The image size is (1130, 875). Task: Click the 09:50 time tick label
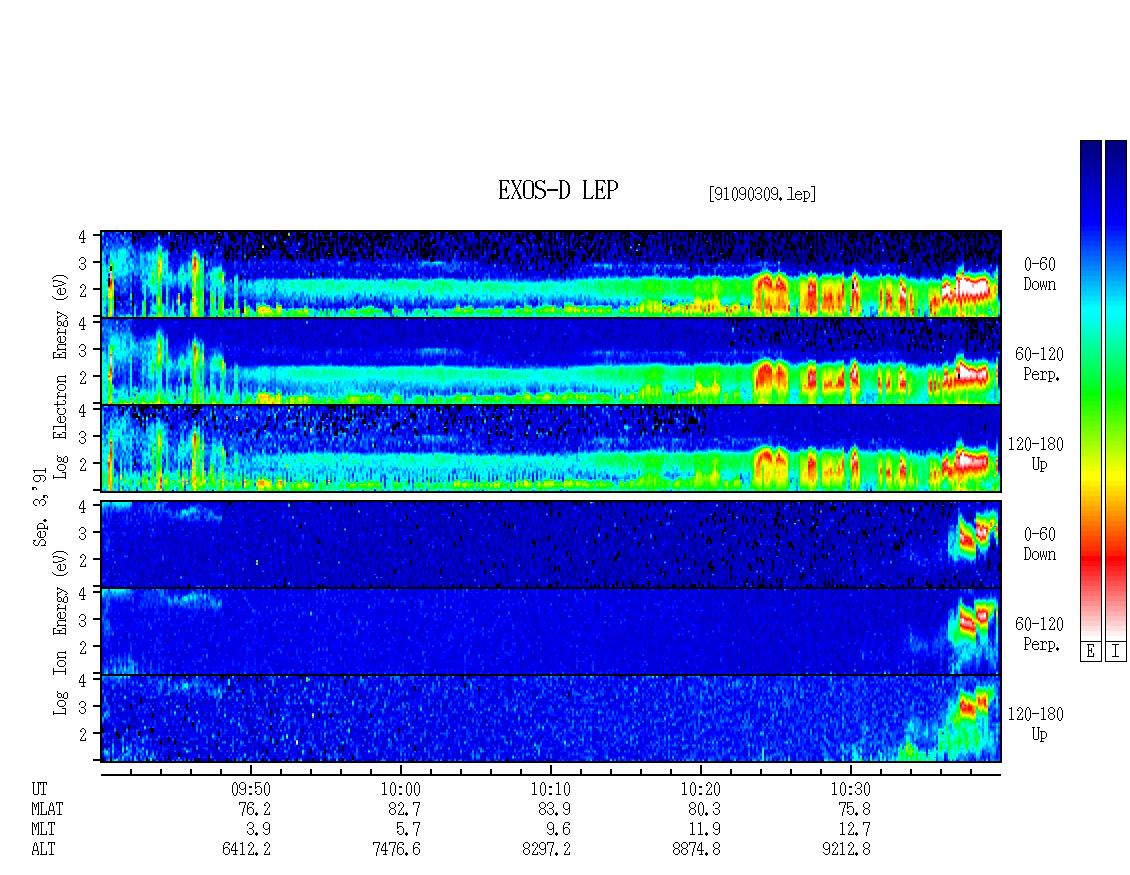point(251,789)
